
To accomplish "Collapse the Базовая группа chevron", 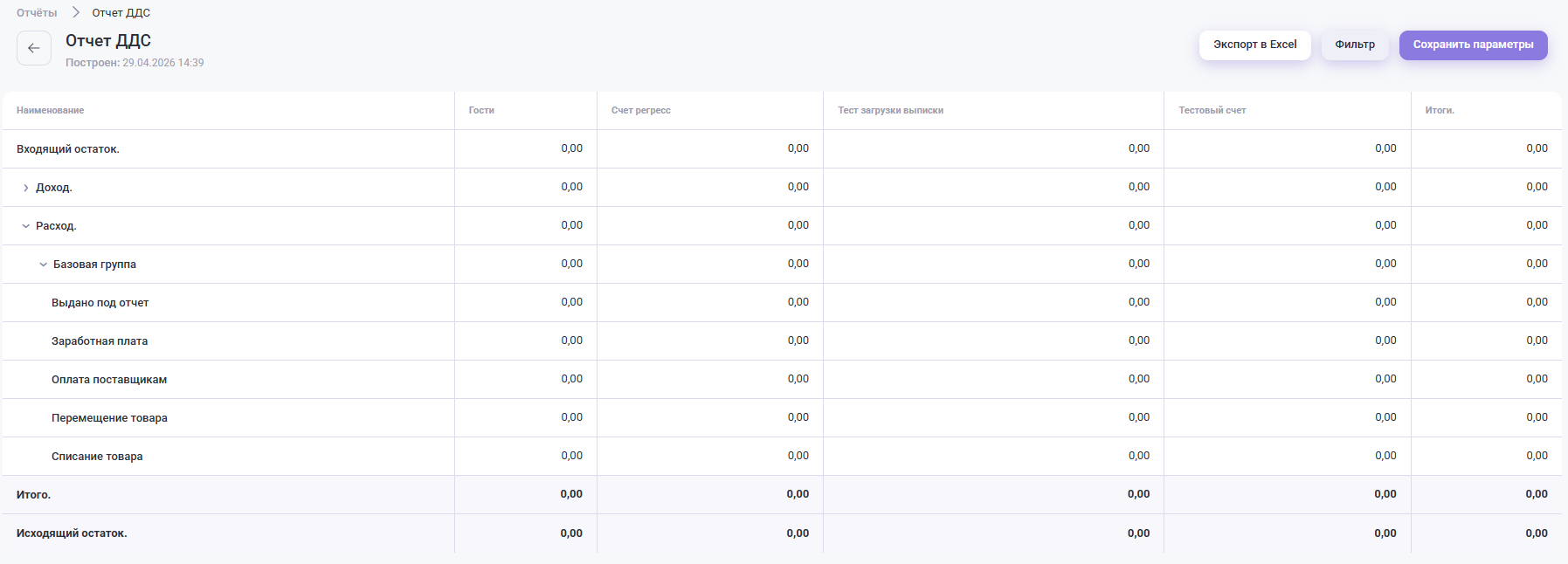I will 43,265.
